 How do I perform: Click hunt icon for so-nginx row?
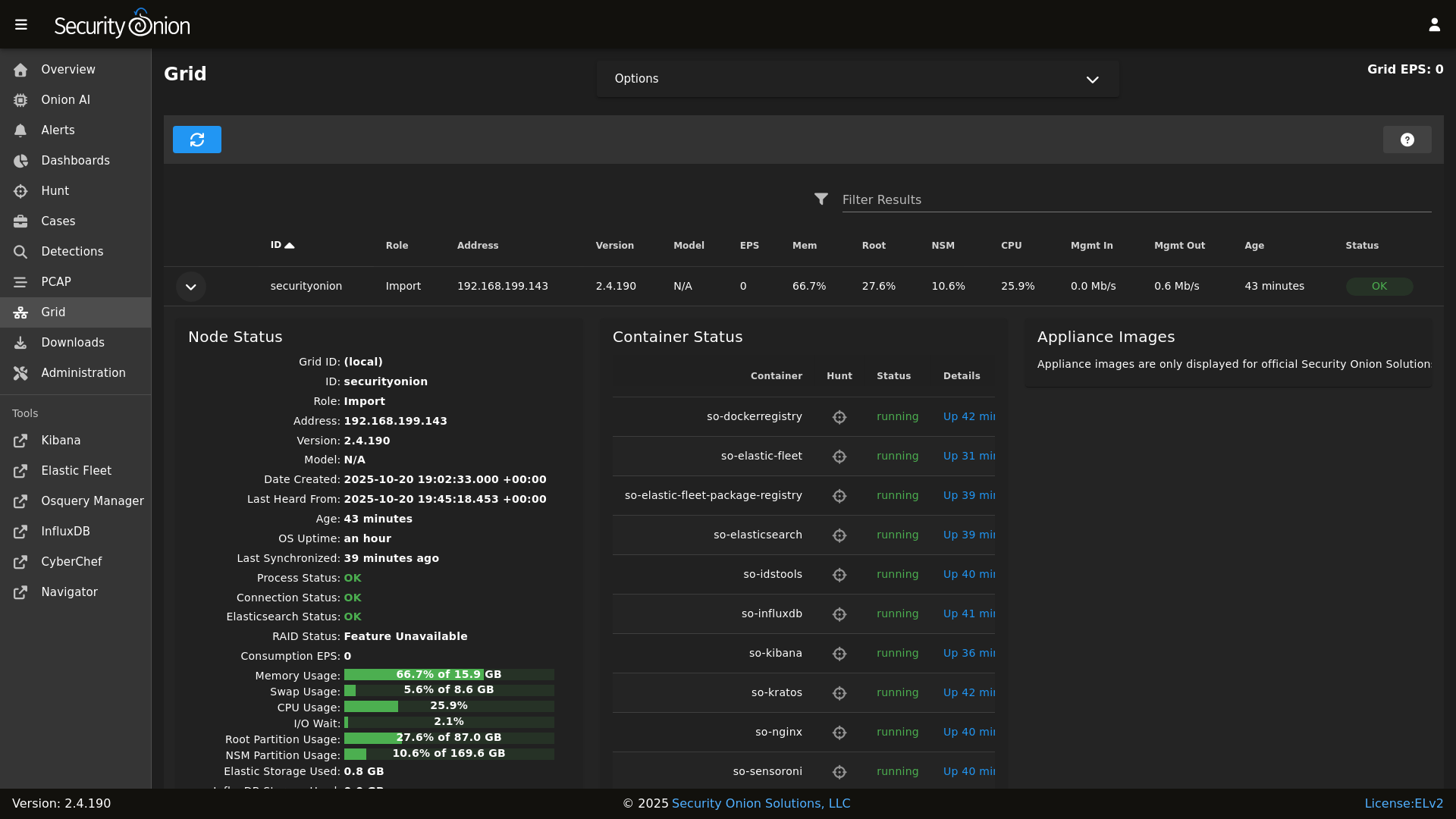point(839,733)
